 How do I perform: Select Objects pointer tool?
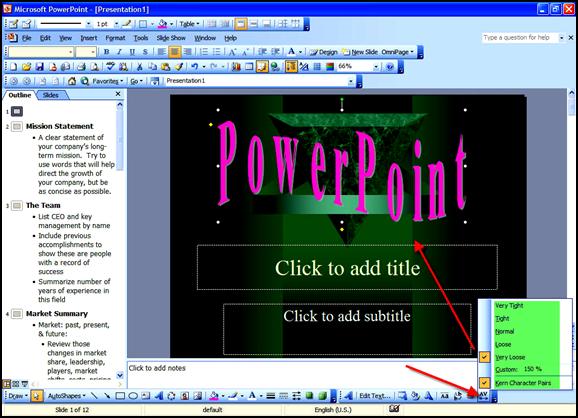point(36,396)
